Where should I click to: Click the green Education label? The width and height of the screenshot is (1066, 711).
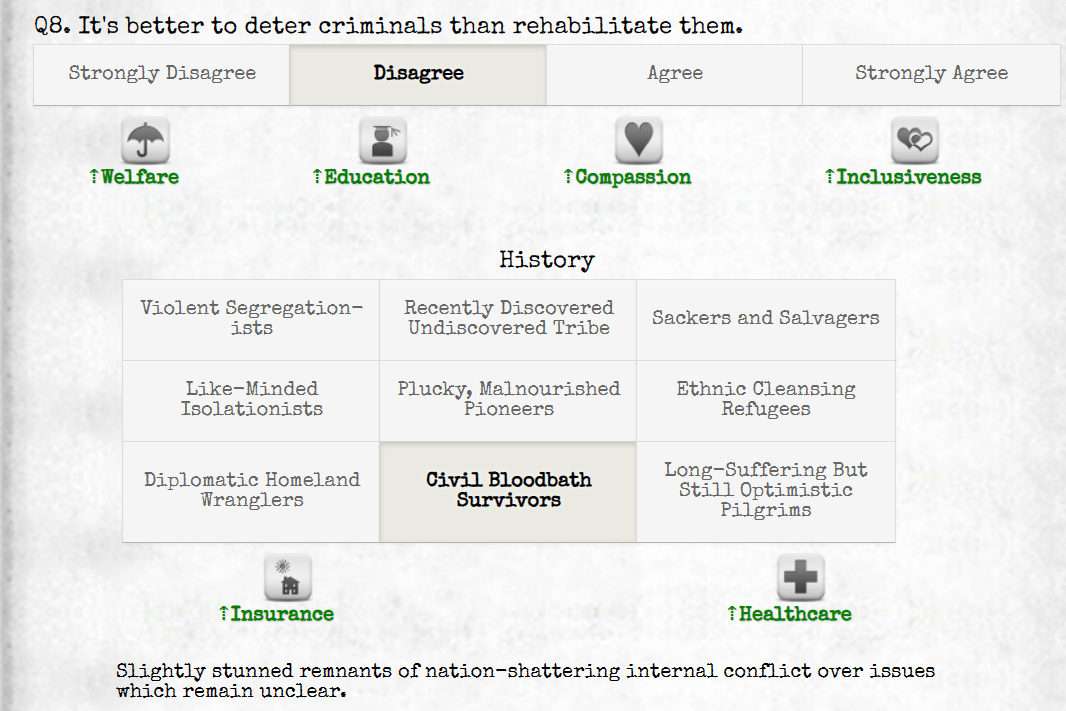[376, 177]
